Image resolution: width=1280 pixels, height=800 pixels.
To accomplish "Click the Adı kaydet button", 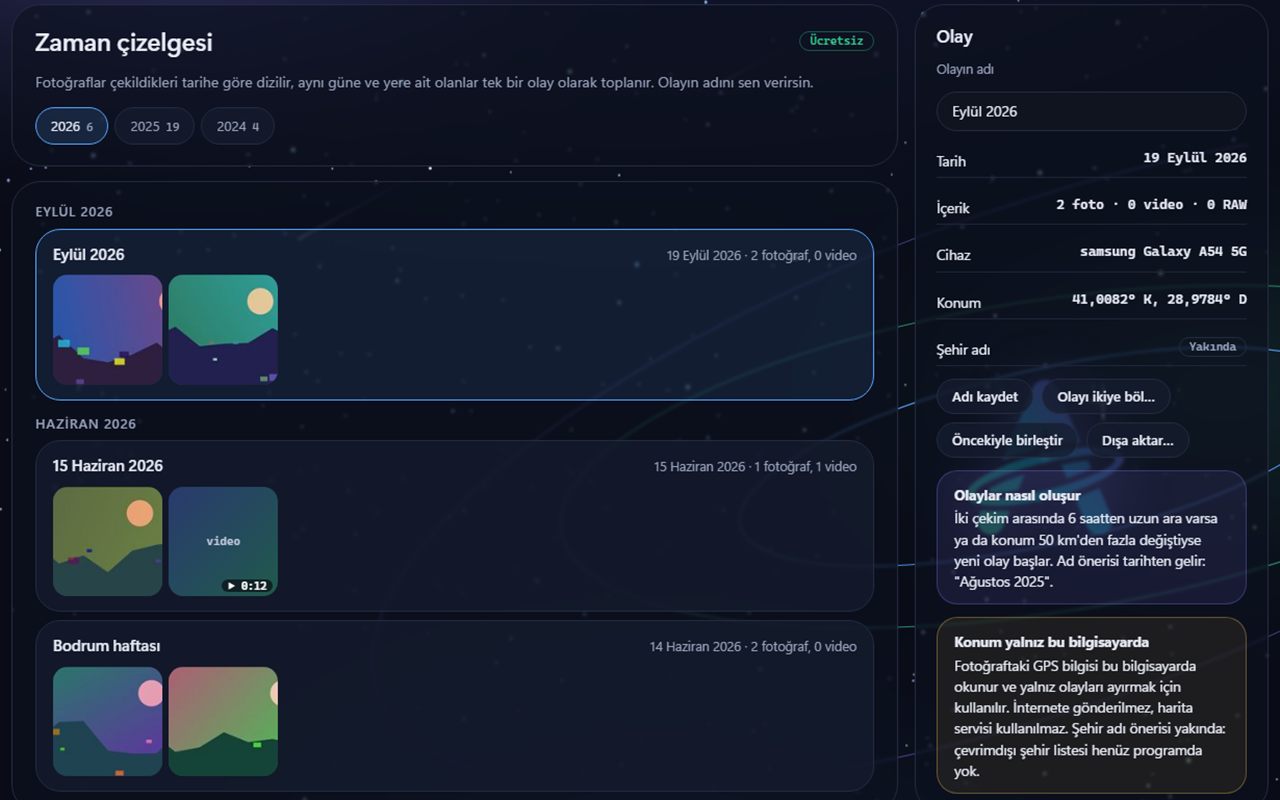I will pos(985,397).
